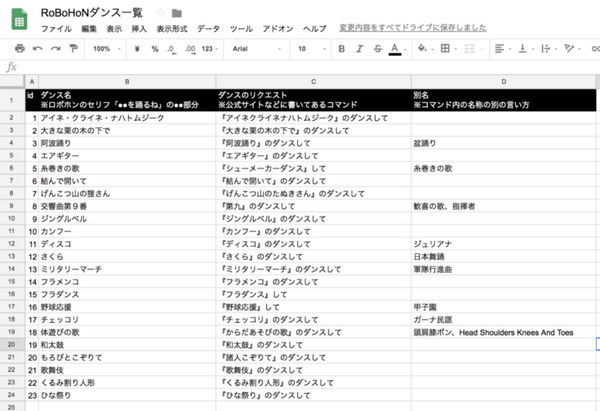Toggle strikethrough formatting
Viewport: 600px width, 411px height.
377,47
